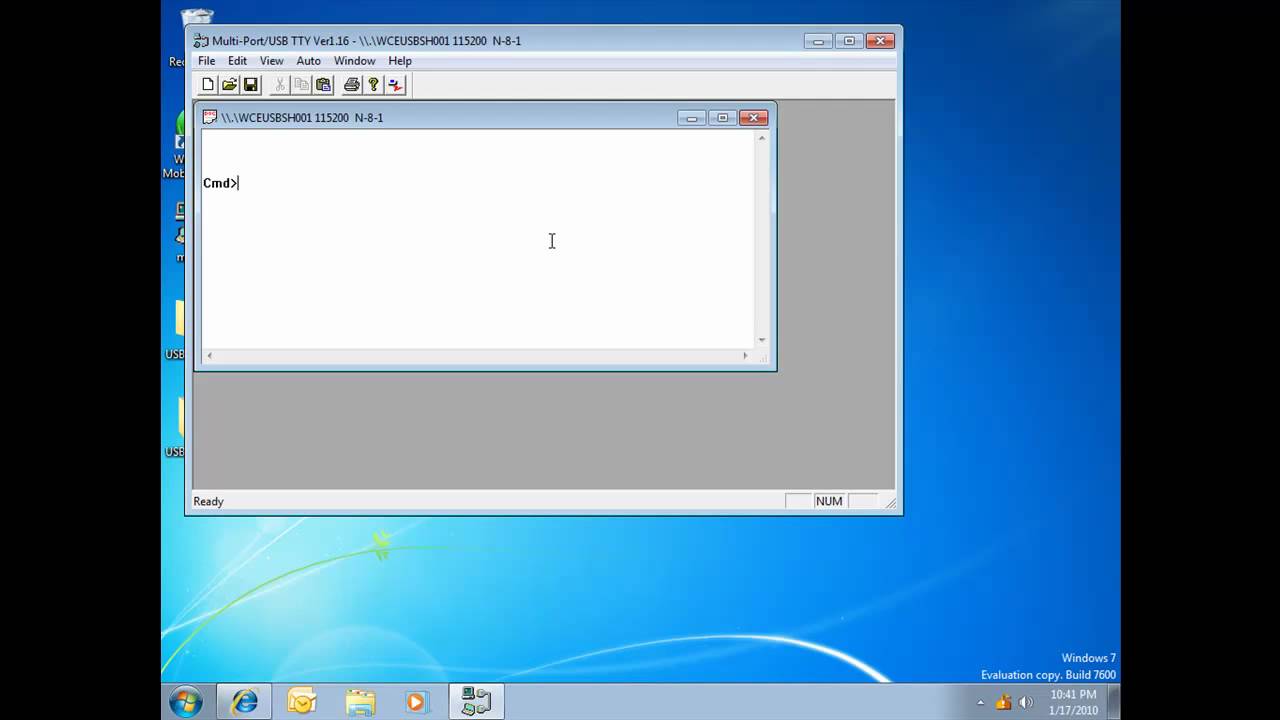
Task: Click the Copy toolbar icon
Action: [x=301, y=85]
